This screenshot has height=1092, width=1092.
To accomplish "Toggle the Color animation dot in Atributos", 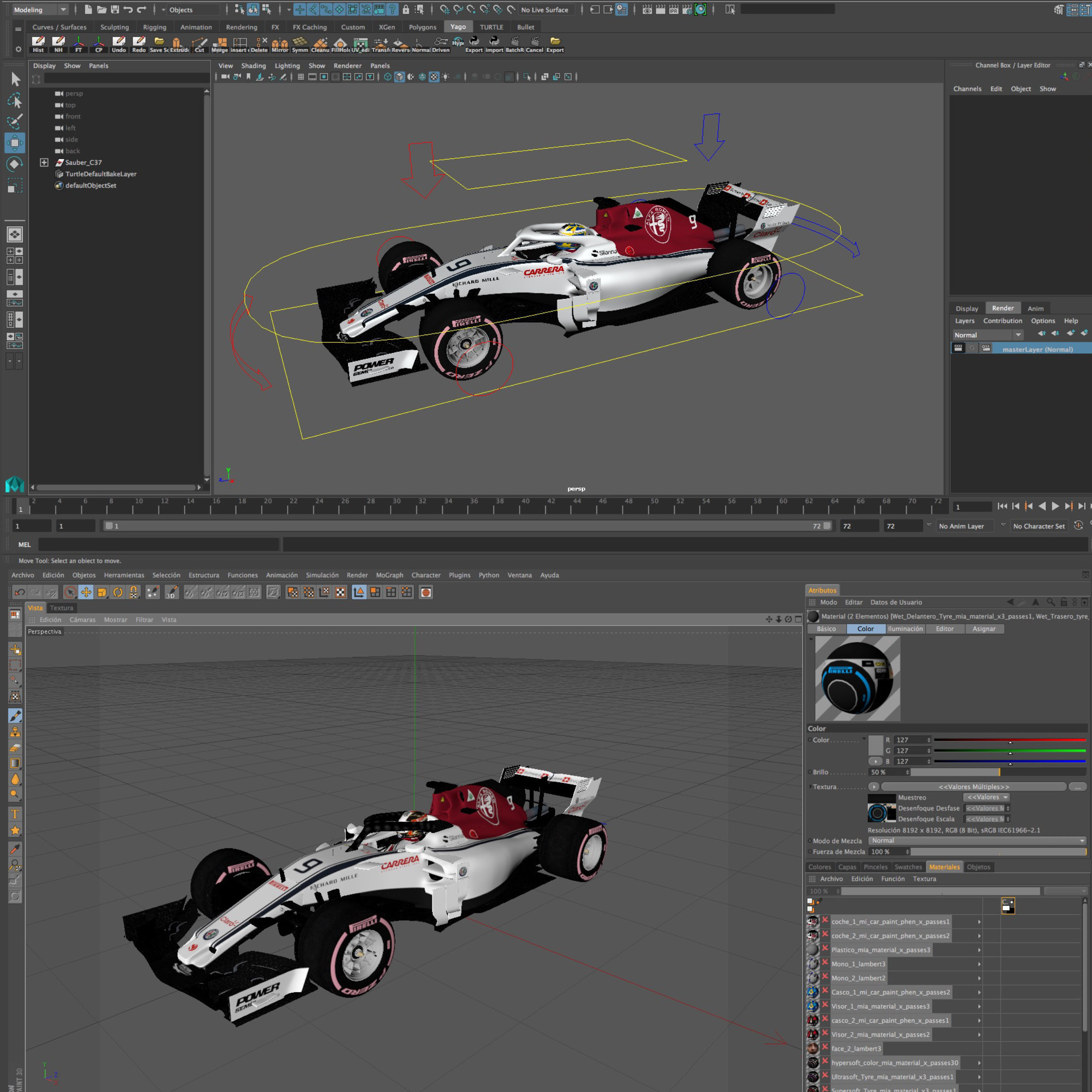I will click(809, 740).
